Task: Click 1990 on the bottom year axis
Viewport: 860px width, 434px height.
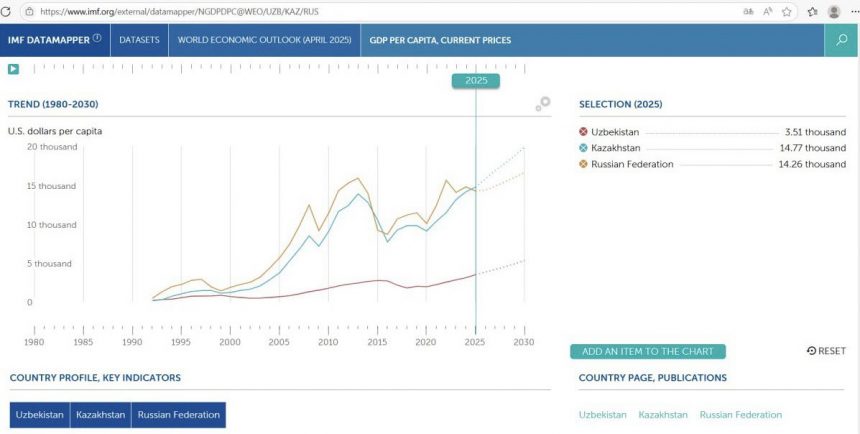Action: click(132, 342)
